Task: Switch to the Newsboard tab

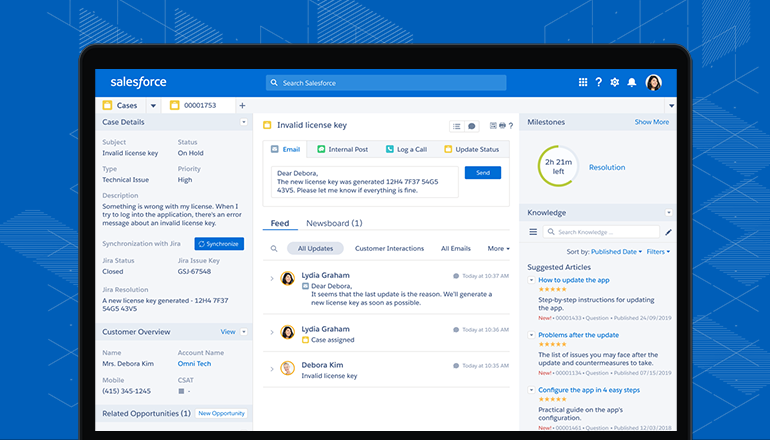Action: [x=334, y=223]
